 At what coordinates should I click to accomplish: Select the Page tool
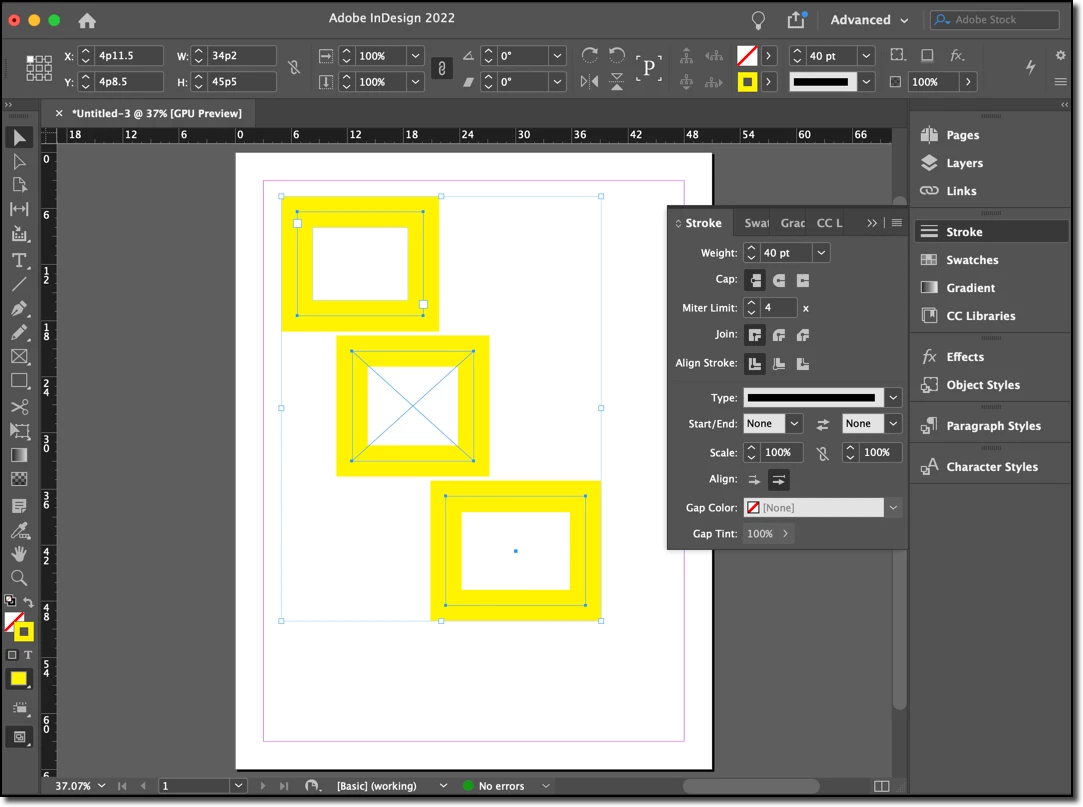(19, 185)
